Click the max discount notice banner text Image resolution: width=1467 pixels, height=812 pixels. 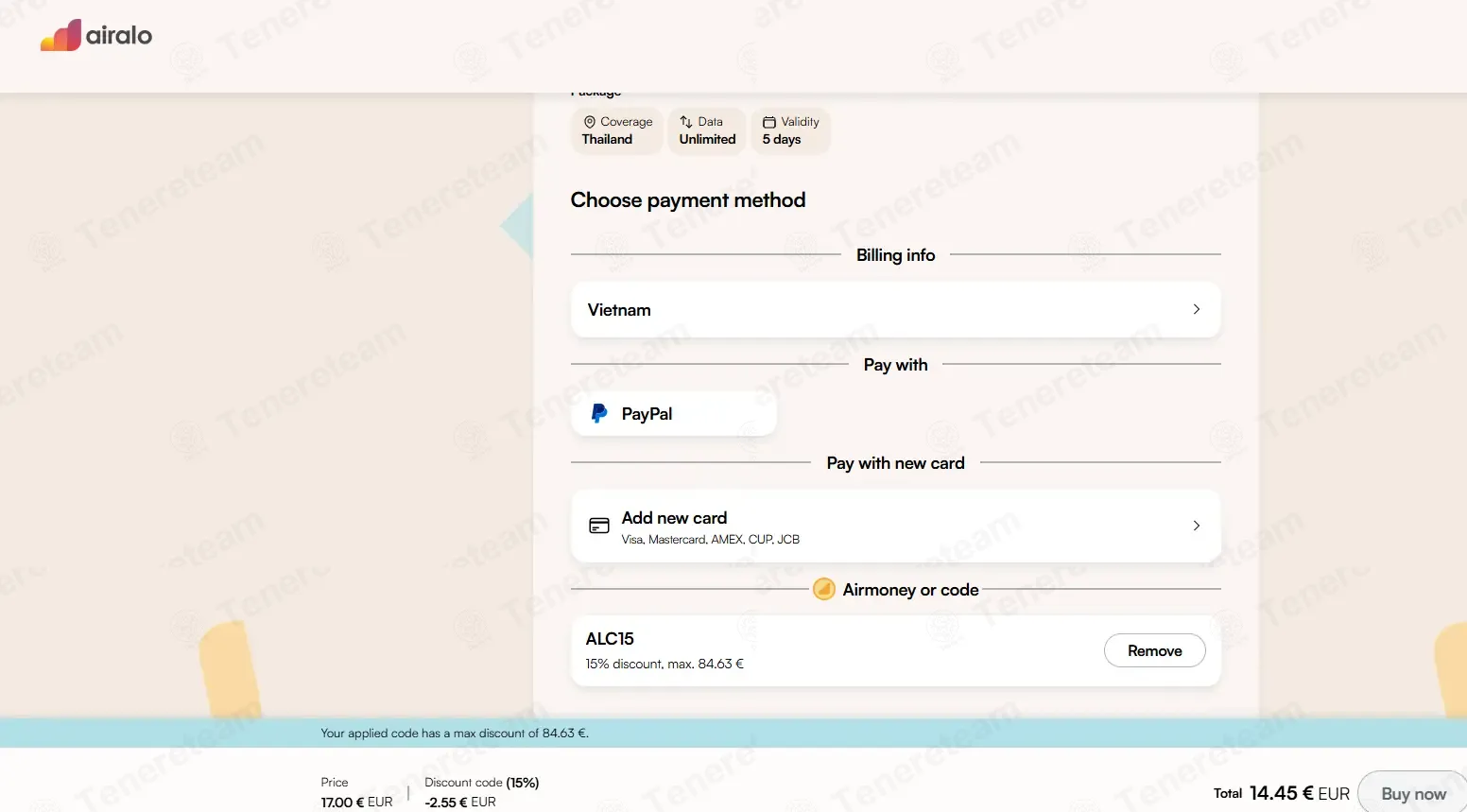pyautogui.click(x=455, y=733)
